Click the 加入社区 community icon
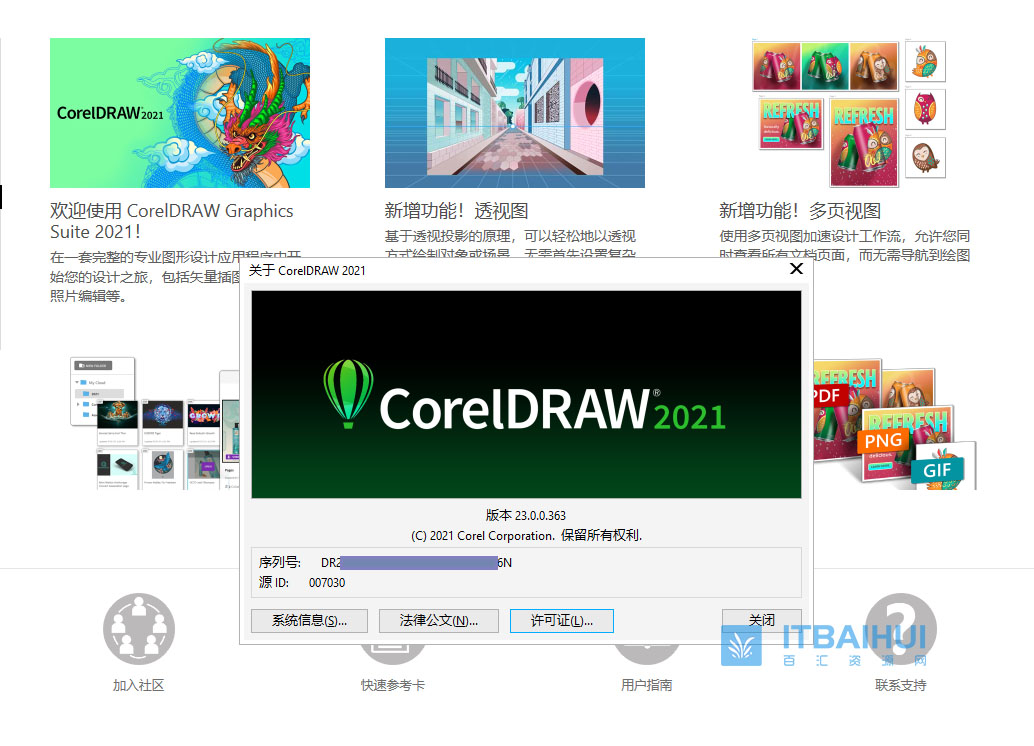 pyautogui.click(x=139, y=629)
